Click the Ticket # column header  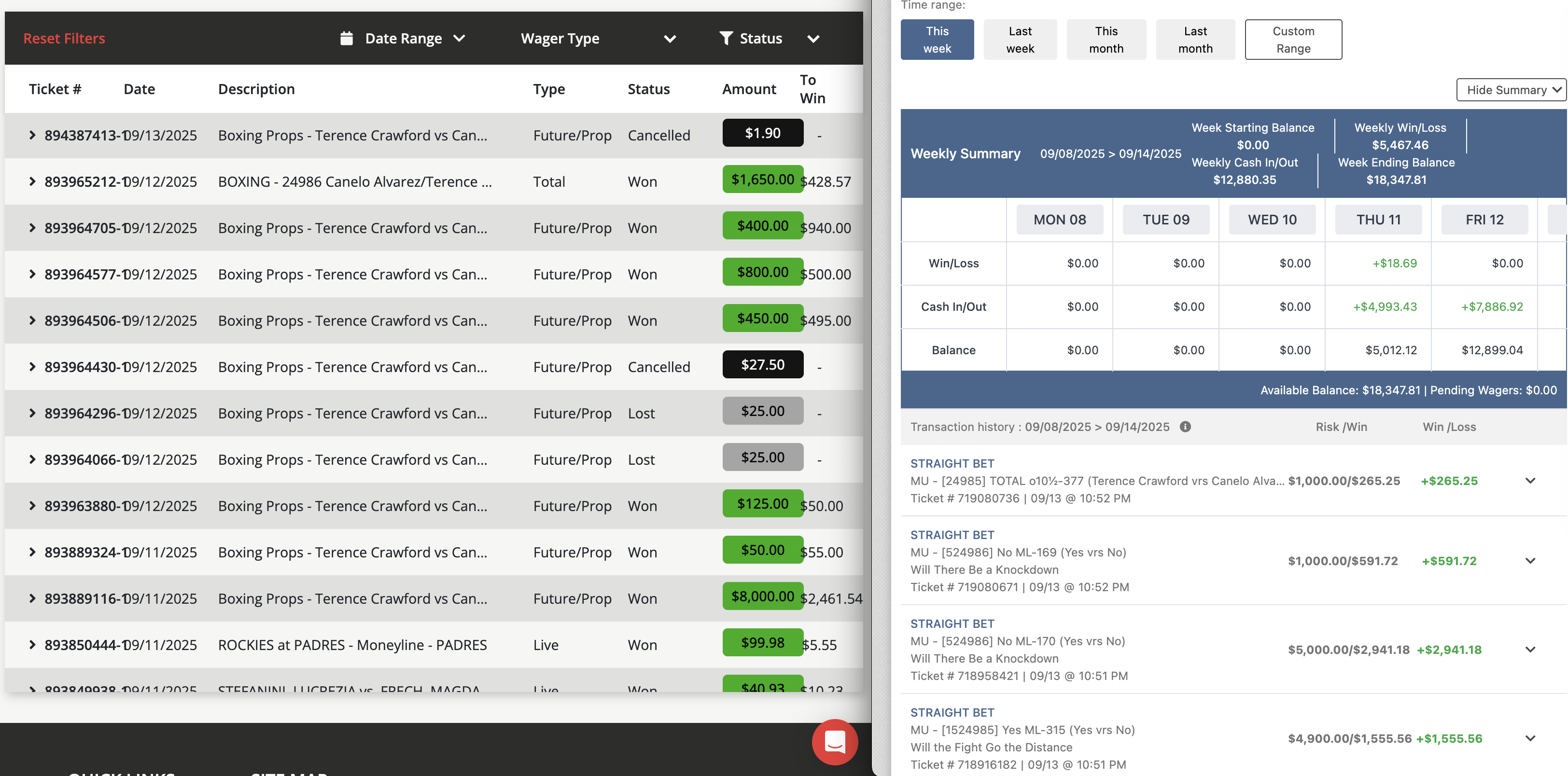click(x=55, y=89)
